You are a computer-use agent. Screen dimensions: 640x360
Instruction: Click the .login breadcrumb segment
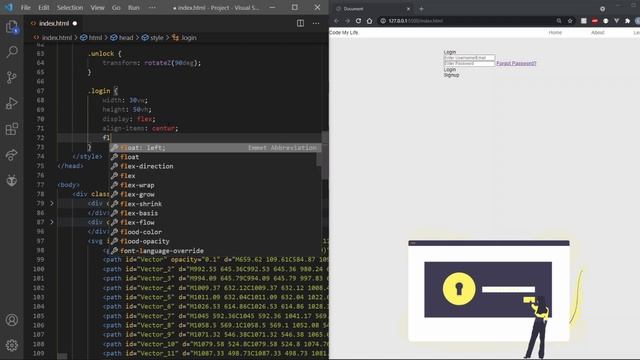tap(184, 38)
